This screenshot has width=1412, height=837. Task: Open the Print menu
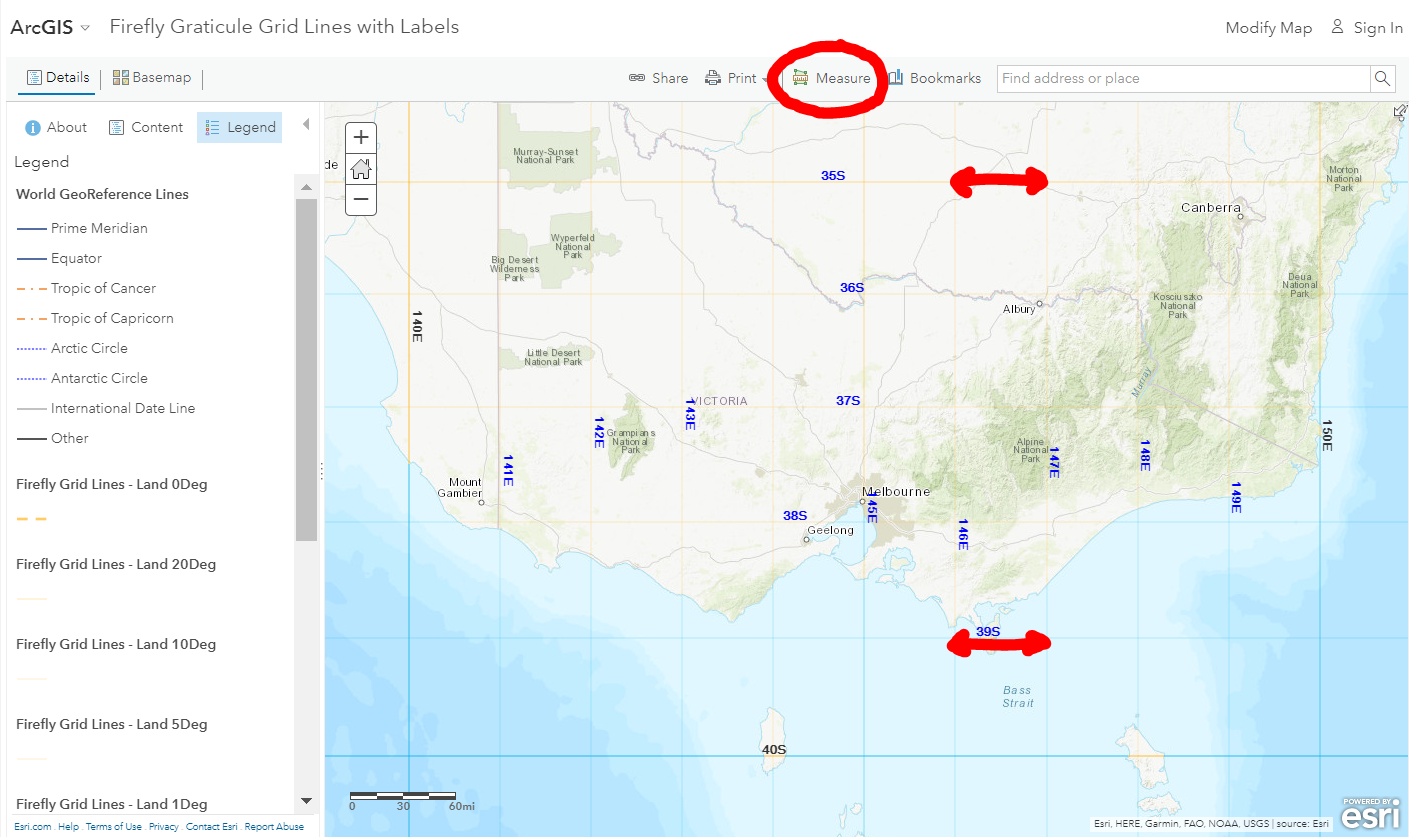(737, 78)
